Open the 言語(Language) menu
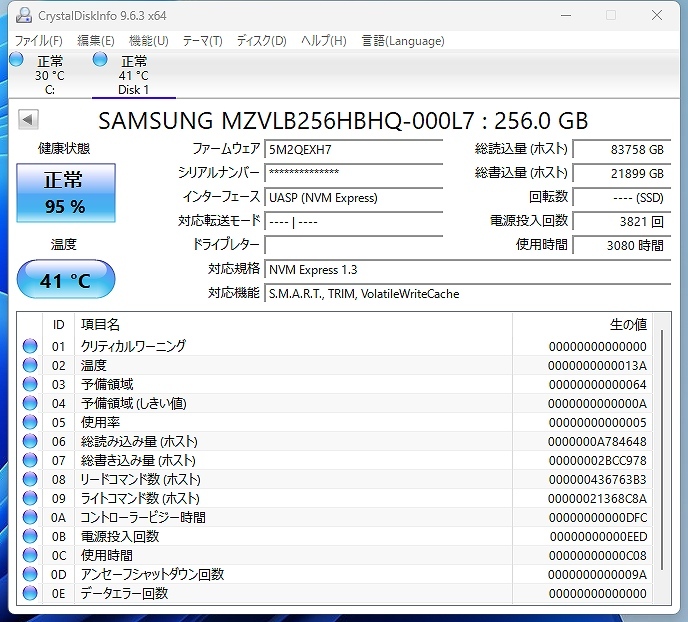Screen dimensions: 688x622 (x=403, y=41)
